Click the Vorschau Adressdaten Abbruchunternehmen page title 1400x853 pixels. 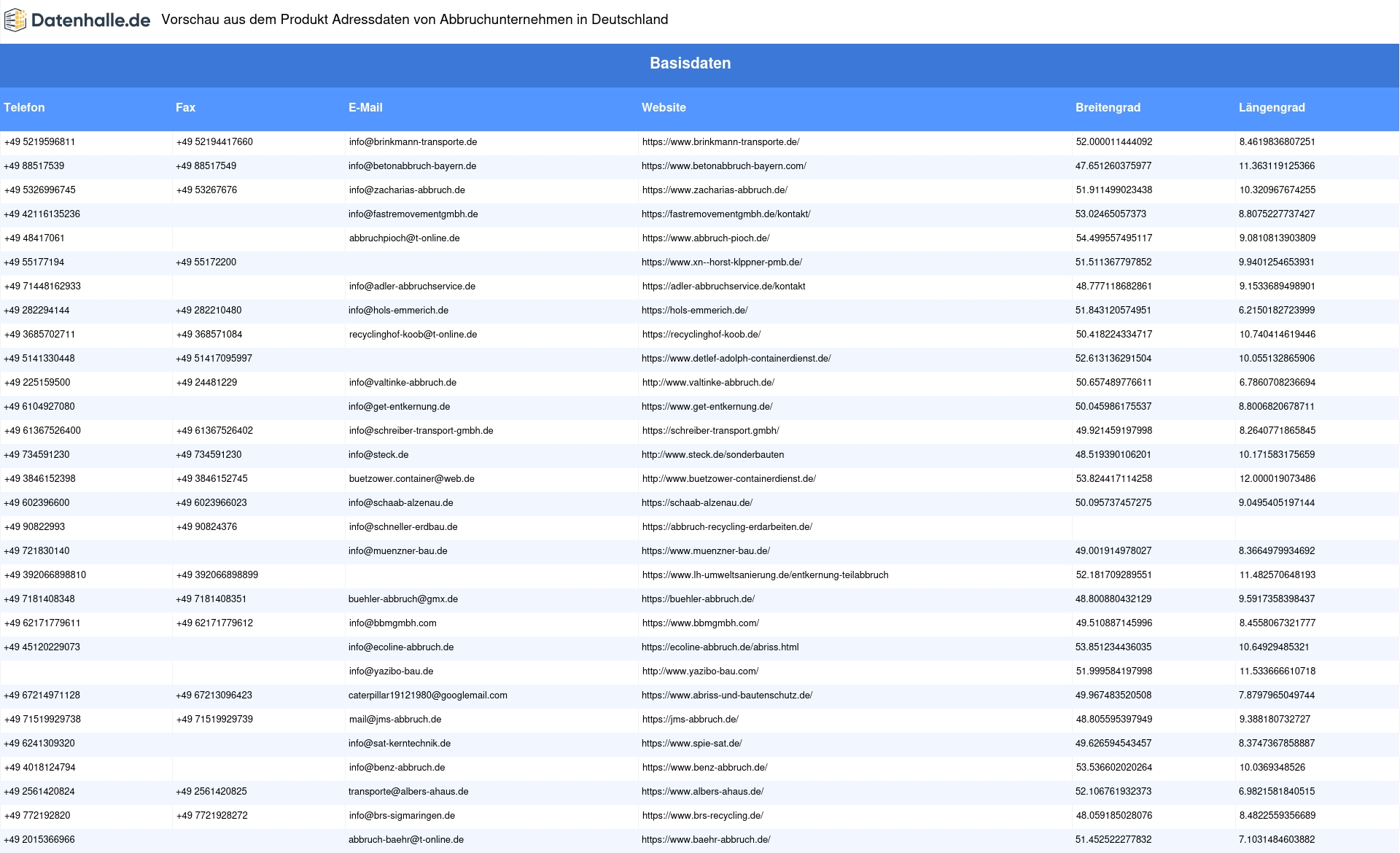[x=415, y=20]
